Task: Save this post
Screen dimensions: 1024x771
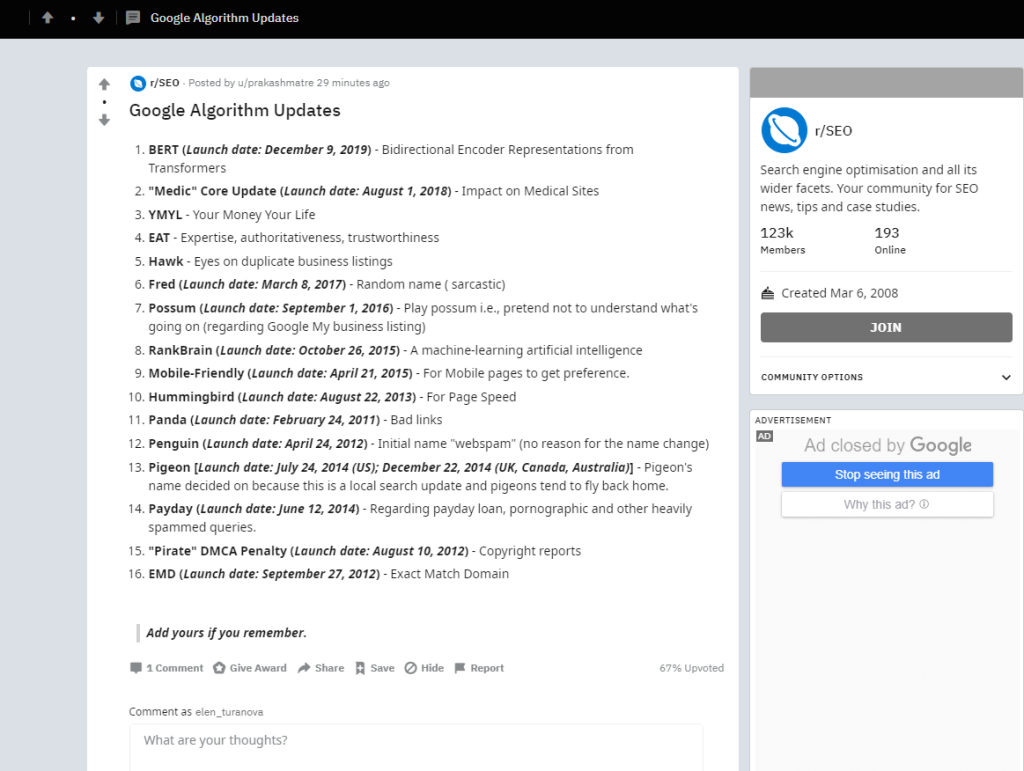Action: coord(375,668)
